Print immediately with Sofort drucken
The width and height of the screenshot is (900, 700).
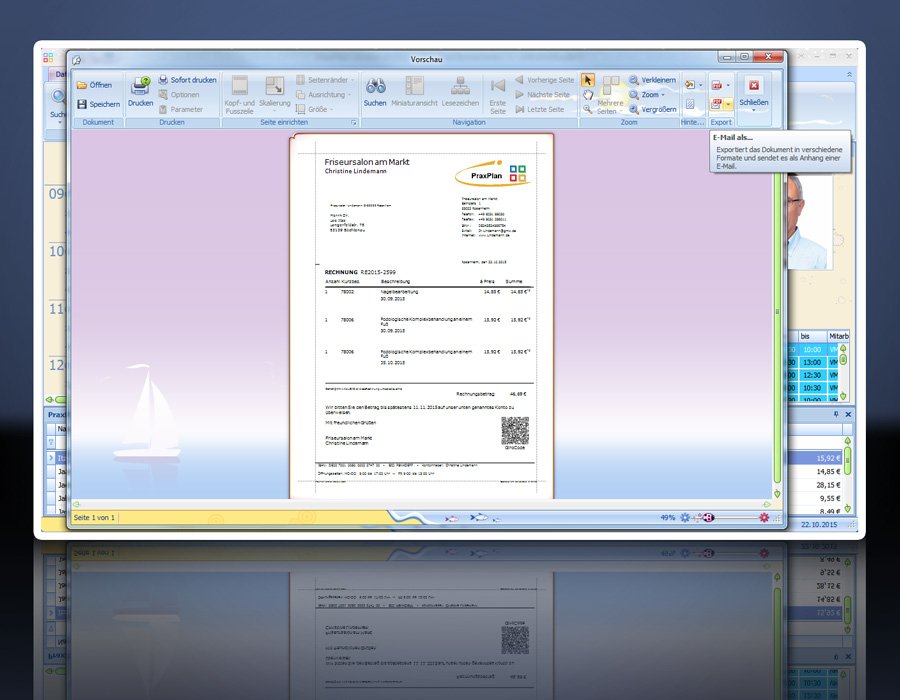[187, 80]
